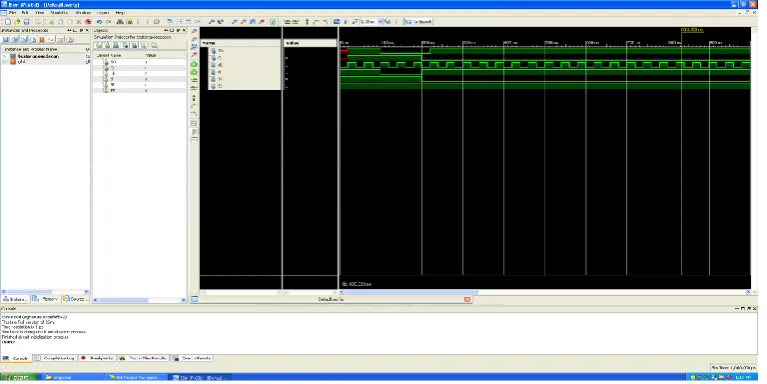Screen dimensions: 767x384
Task: Switch to the Source tab
Action: tap(75, 299)
